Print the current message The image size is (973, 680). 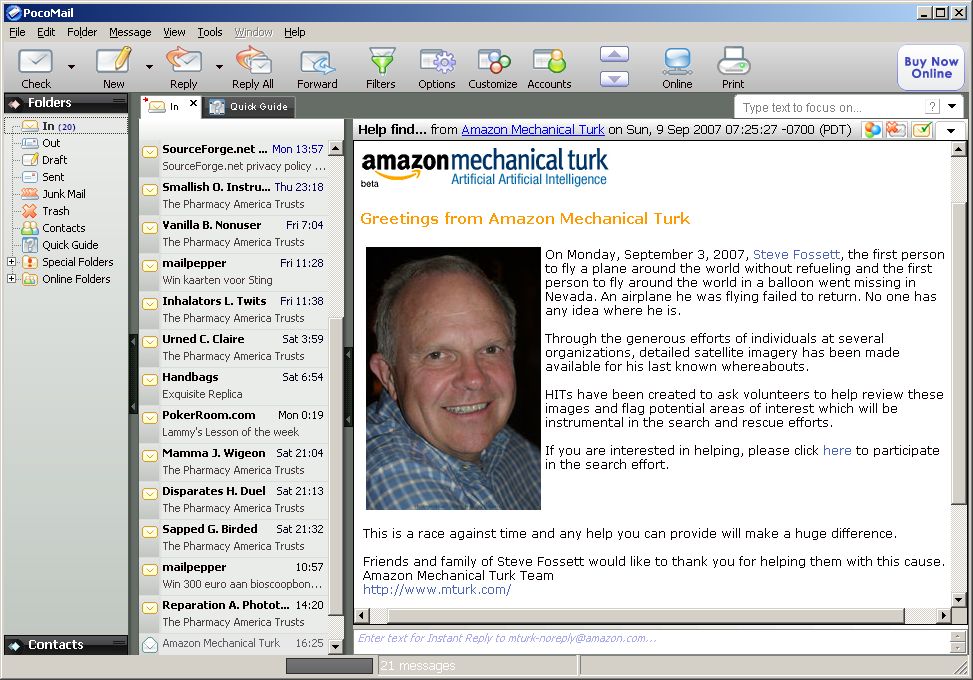[733, 68]
